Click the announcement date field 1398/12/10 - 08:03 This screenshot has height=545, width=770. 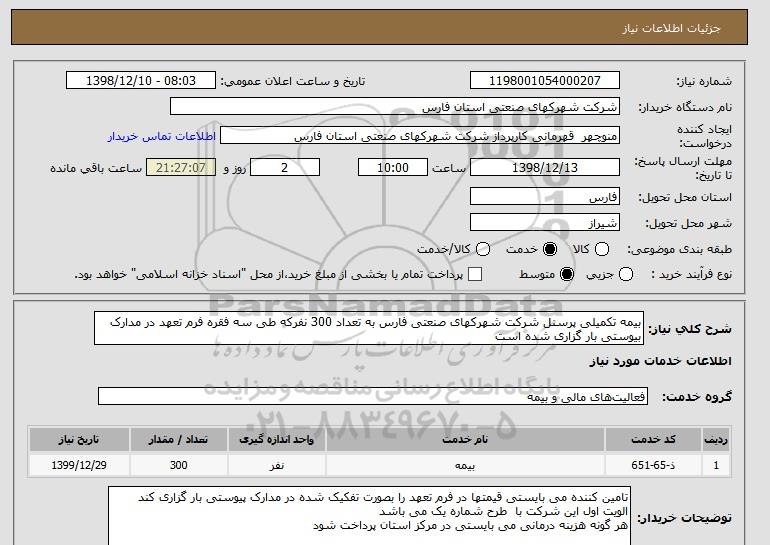point(141,81)
